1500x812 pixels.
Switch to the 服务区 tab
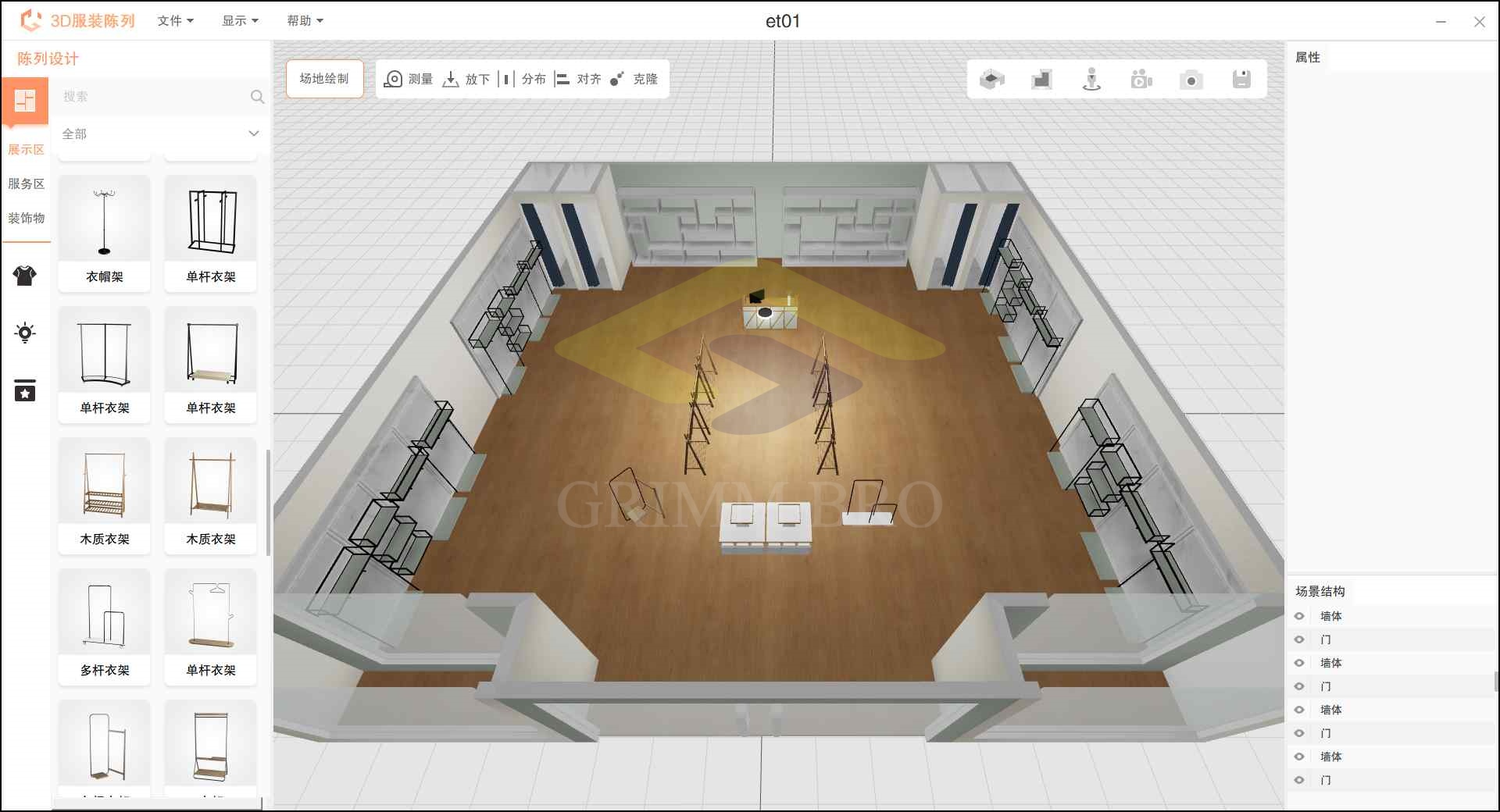click(x=26, y=183)
